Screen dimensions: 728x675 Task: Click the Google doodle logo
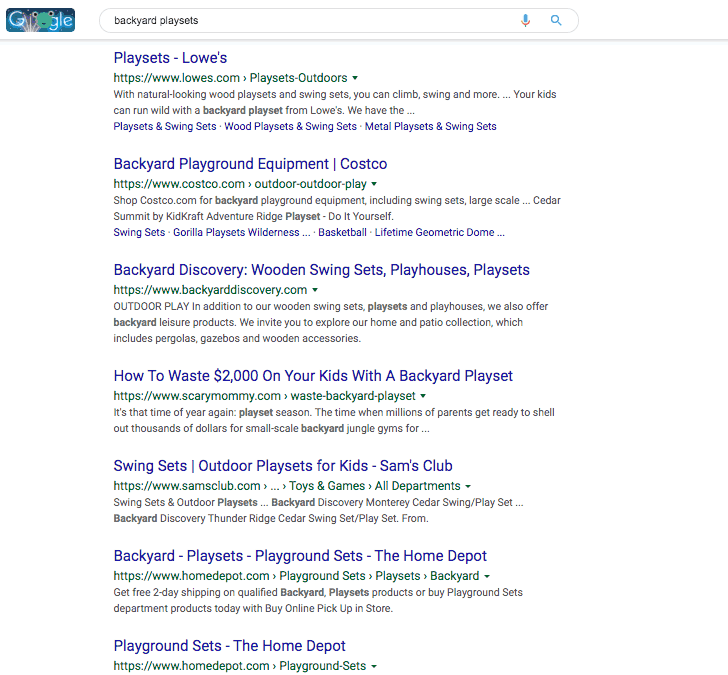pos(40,20)
